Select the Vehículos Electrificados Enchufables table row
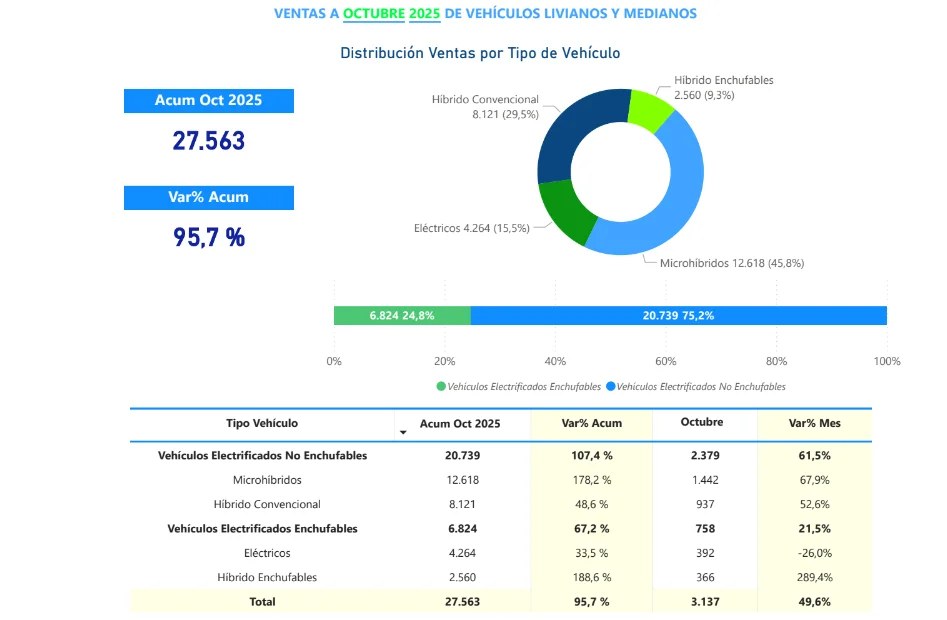Screen dimensions: 947x620 tap(262, 529)
